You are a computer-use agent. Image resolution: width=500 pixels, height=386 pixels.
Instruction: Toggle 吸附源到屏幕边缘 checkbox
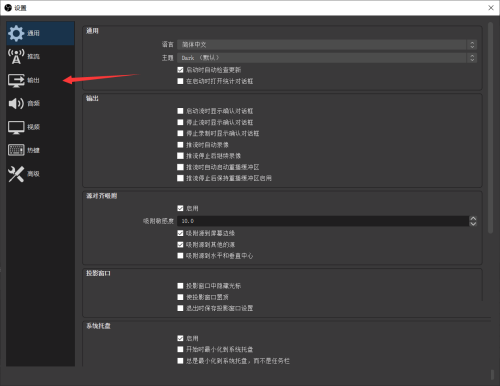click(180, 233)
